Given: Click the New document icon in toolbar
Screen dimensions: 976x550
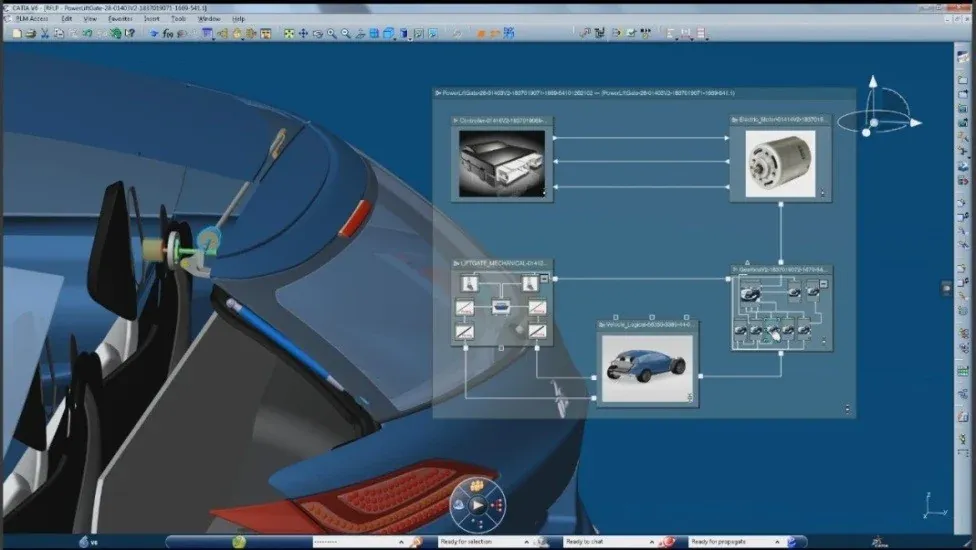Looking at the screenshot, I should pos(17,33).
